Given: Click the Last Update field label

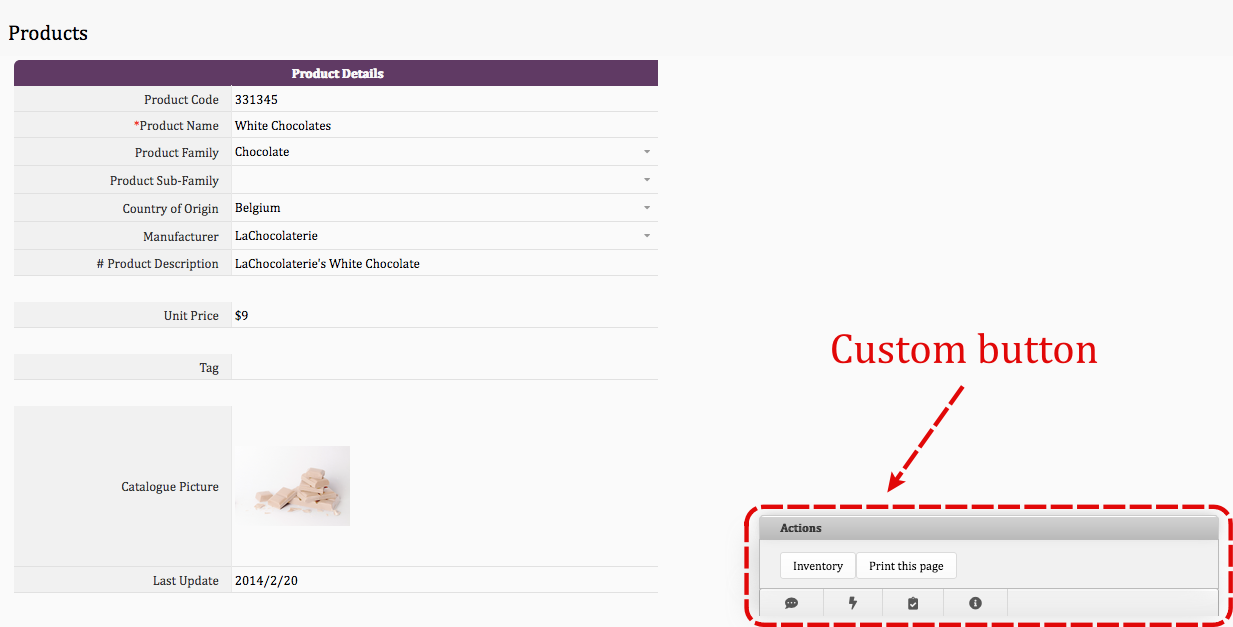Looking at the screenshot, I should [x=186, y=581].
